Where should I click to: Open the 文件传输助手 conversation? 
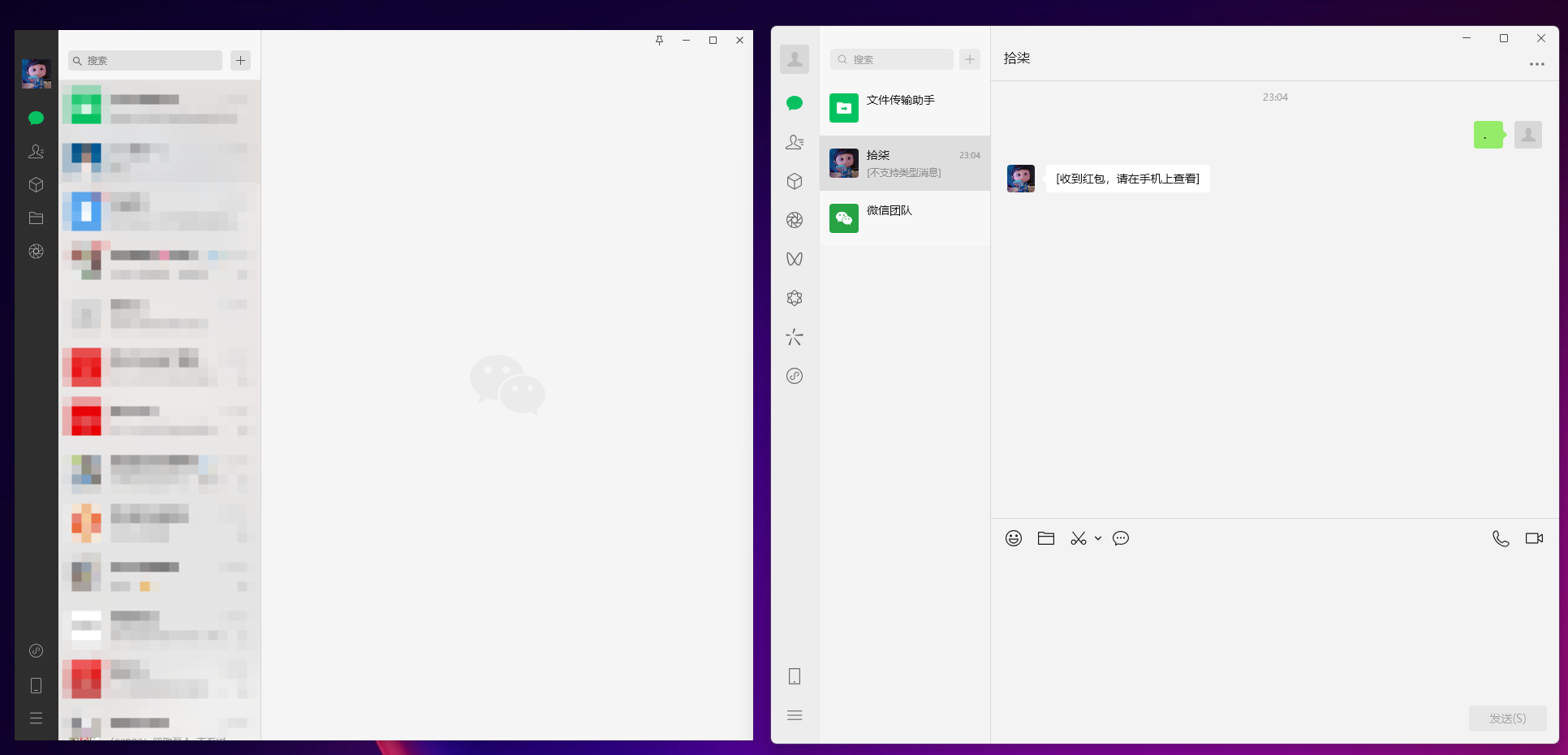(905, 108)
